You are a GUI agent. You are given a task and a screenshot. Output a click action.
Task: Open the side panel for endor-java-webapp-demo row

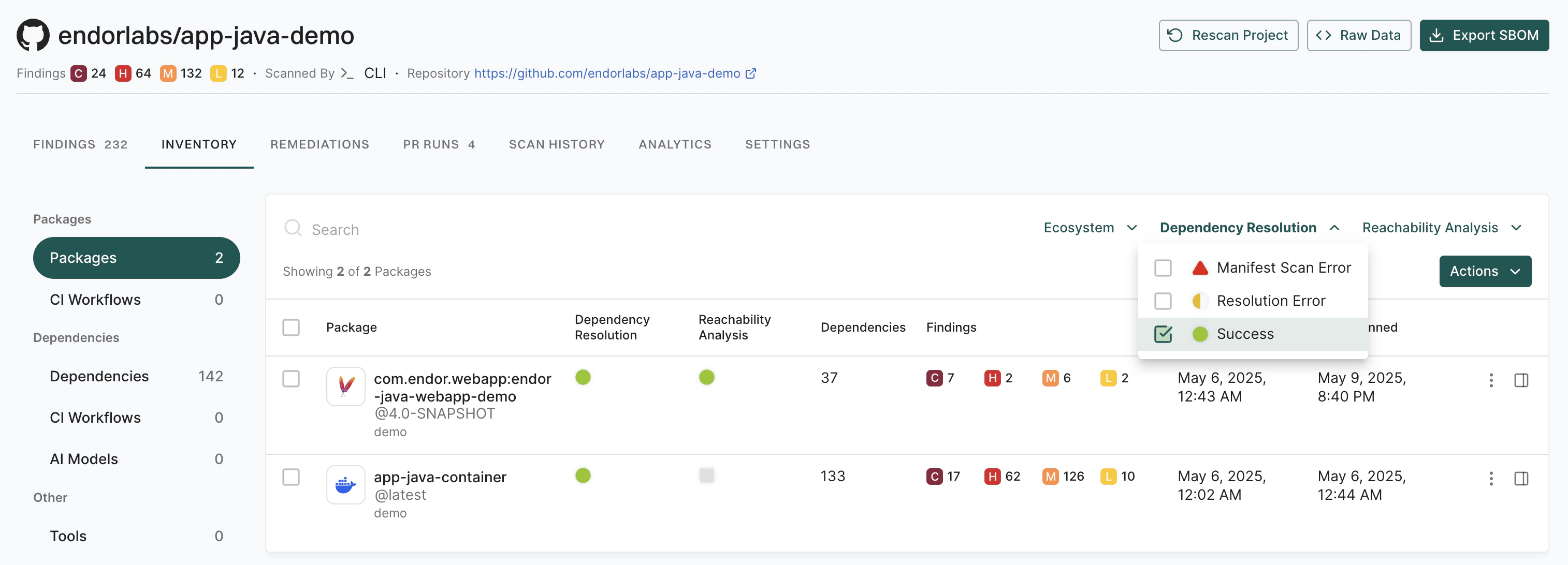click(1522, 380)
